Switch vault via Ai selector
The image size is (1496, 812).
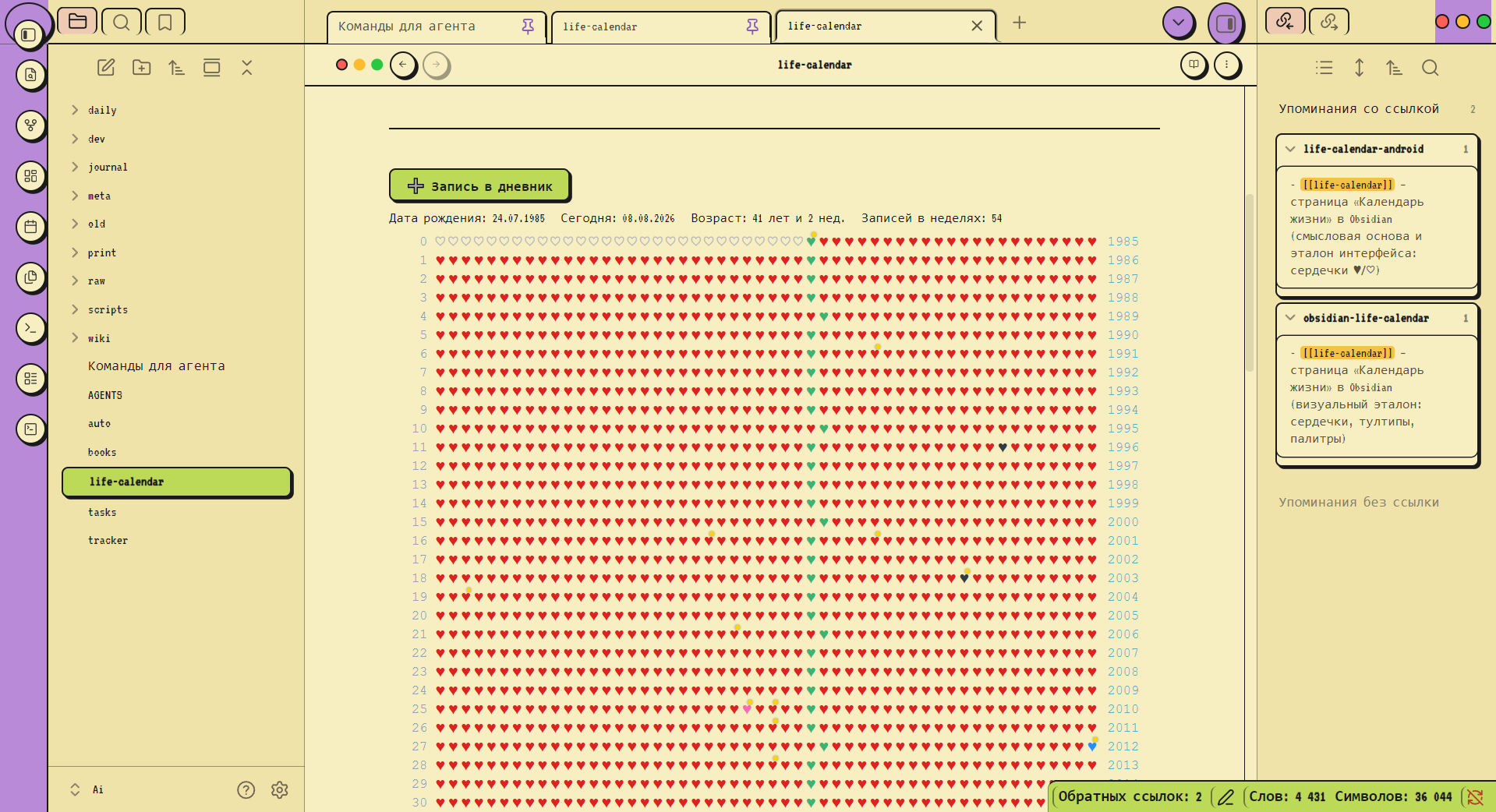(x=87, y=789)
